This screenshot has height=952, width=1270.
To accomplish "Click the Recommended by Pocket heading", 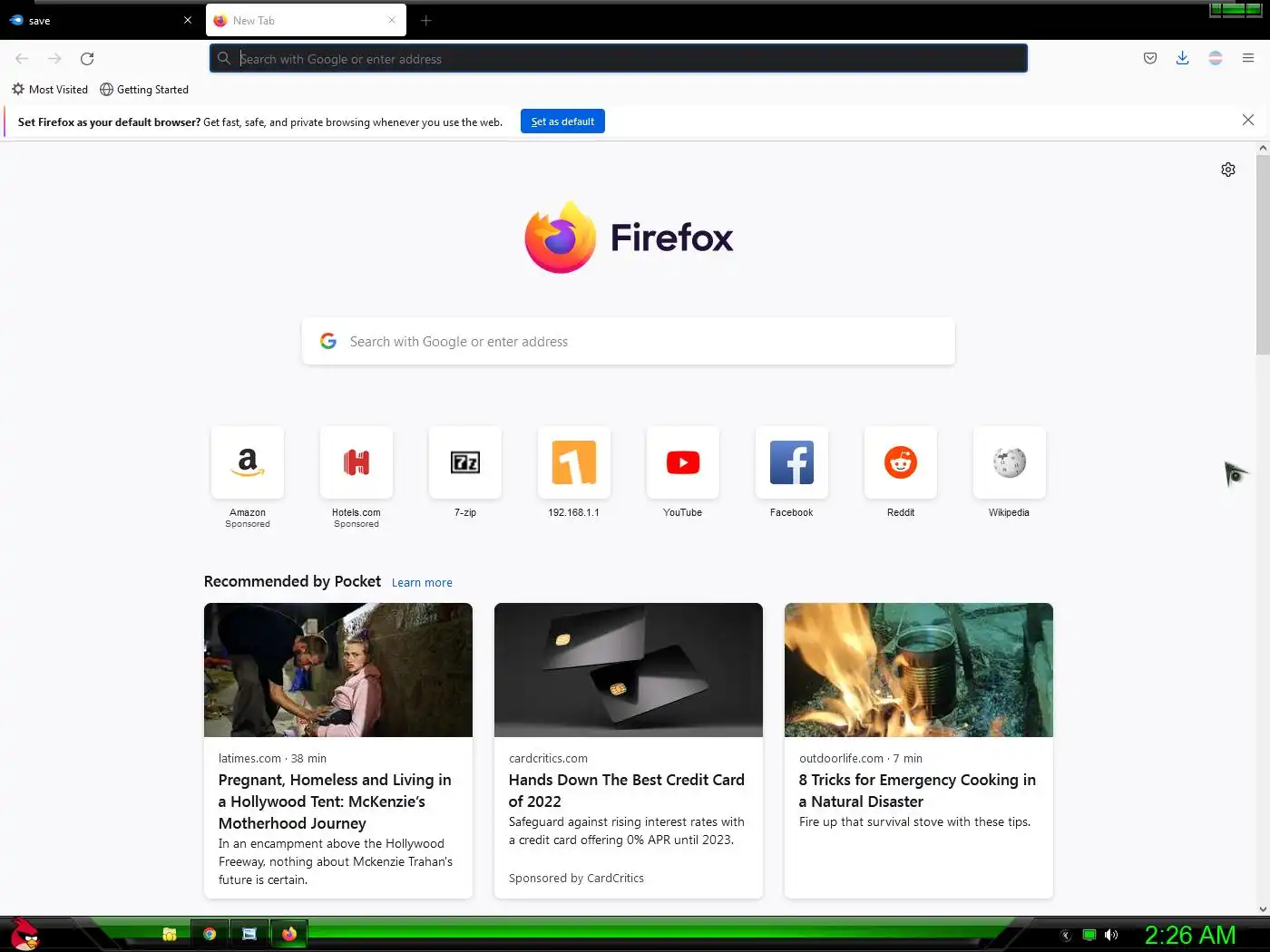I will click(x=292, y=581).
